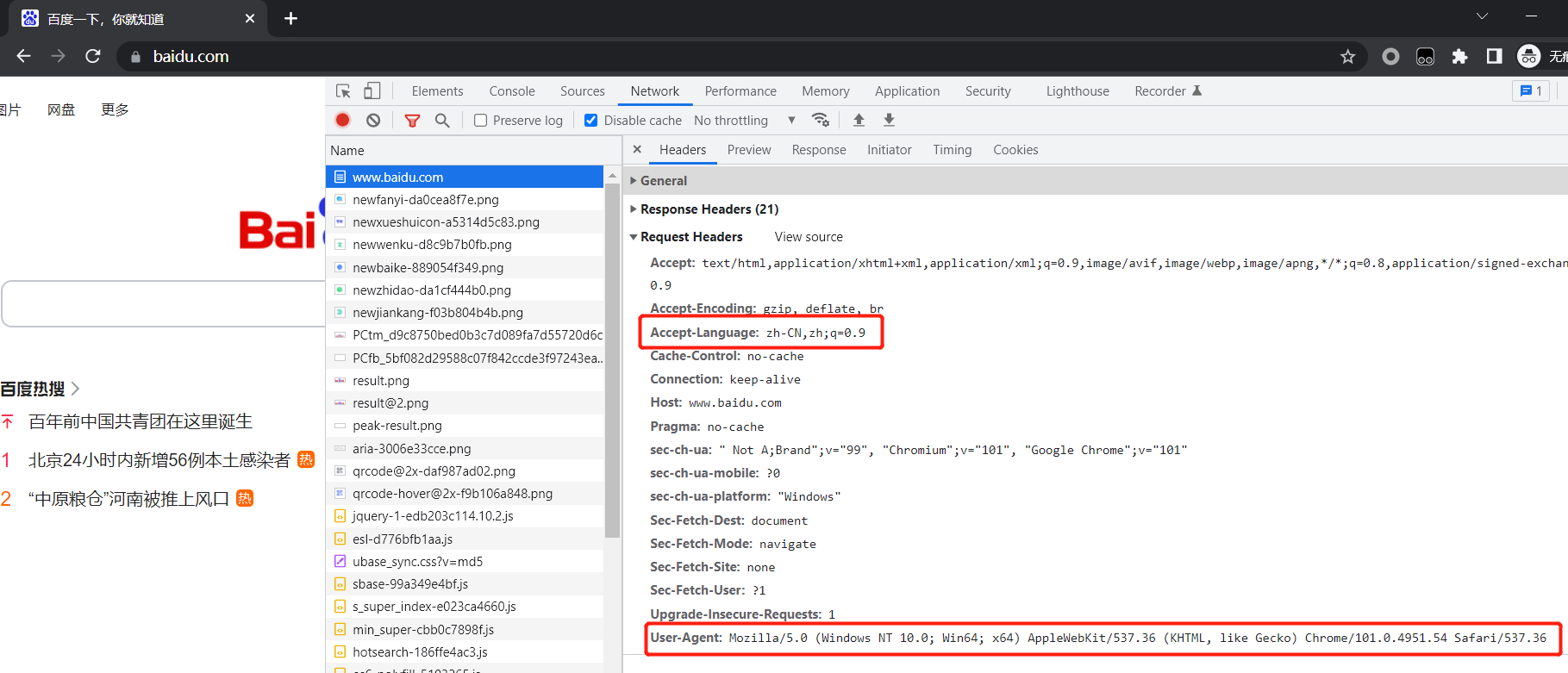Open the network search magnifier
This screenshot has height=673, width=1568.
[x=442, y=121]
